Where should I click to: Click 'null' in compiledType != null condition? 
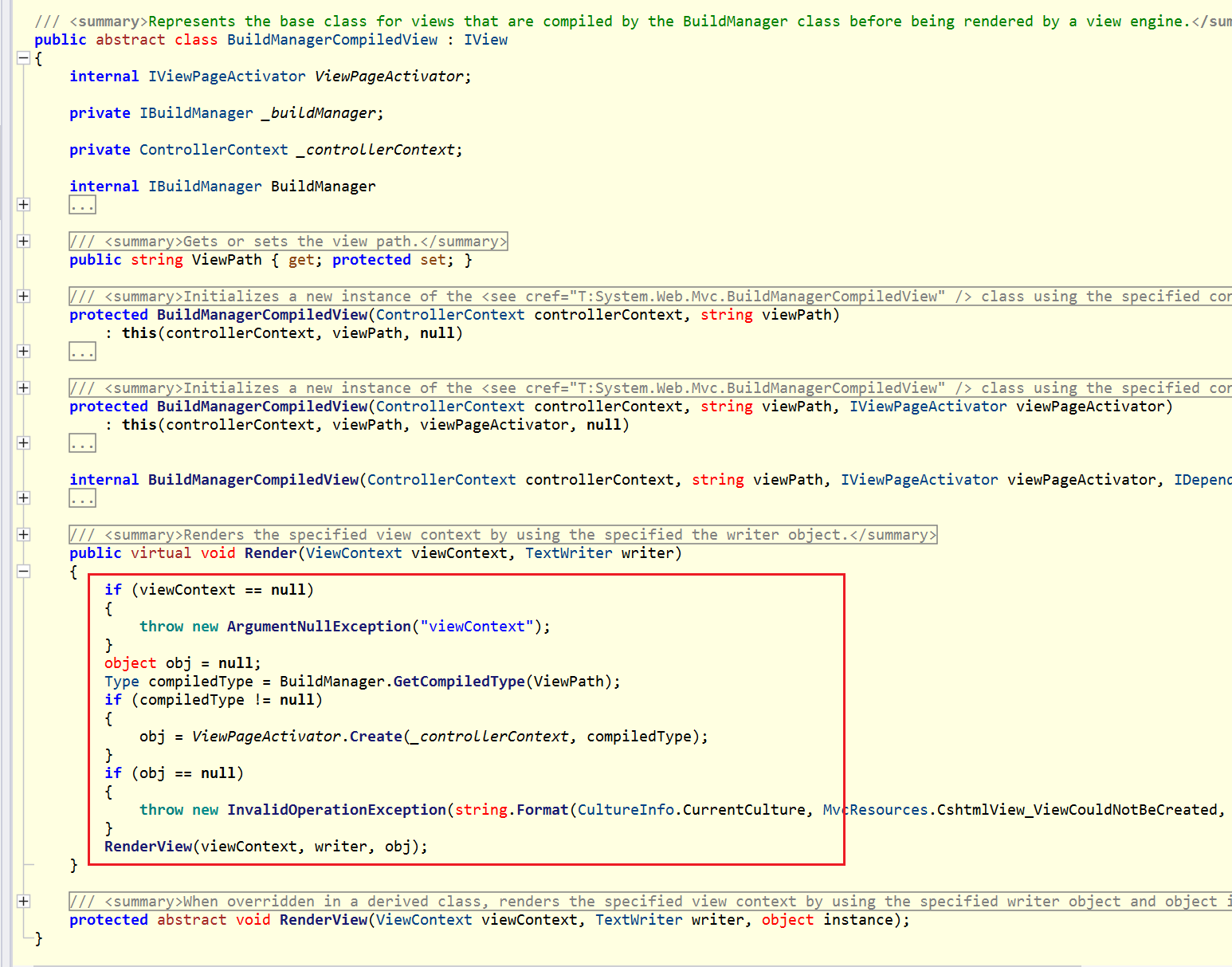[297, 700]
